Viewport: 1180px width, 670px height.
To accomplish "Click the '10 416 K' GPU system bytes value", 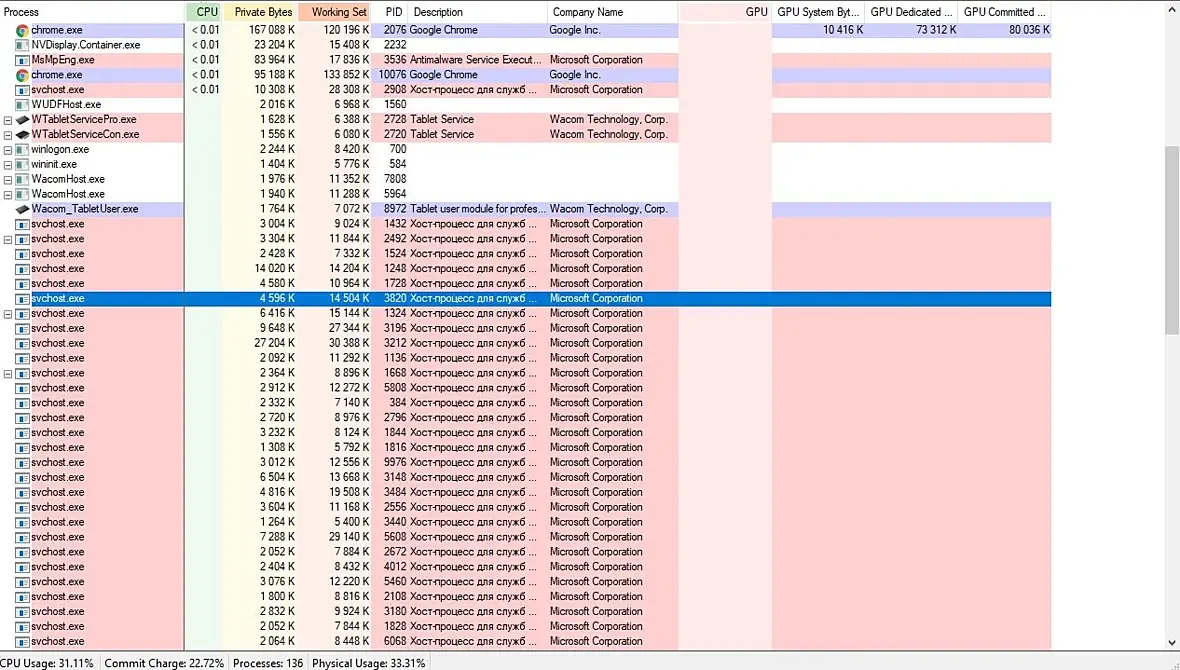I will 843,30.
